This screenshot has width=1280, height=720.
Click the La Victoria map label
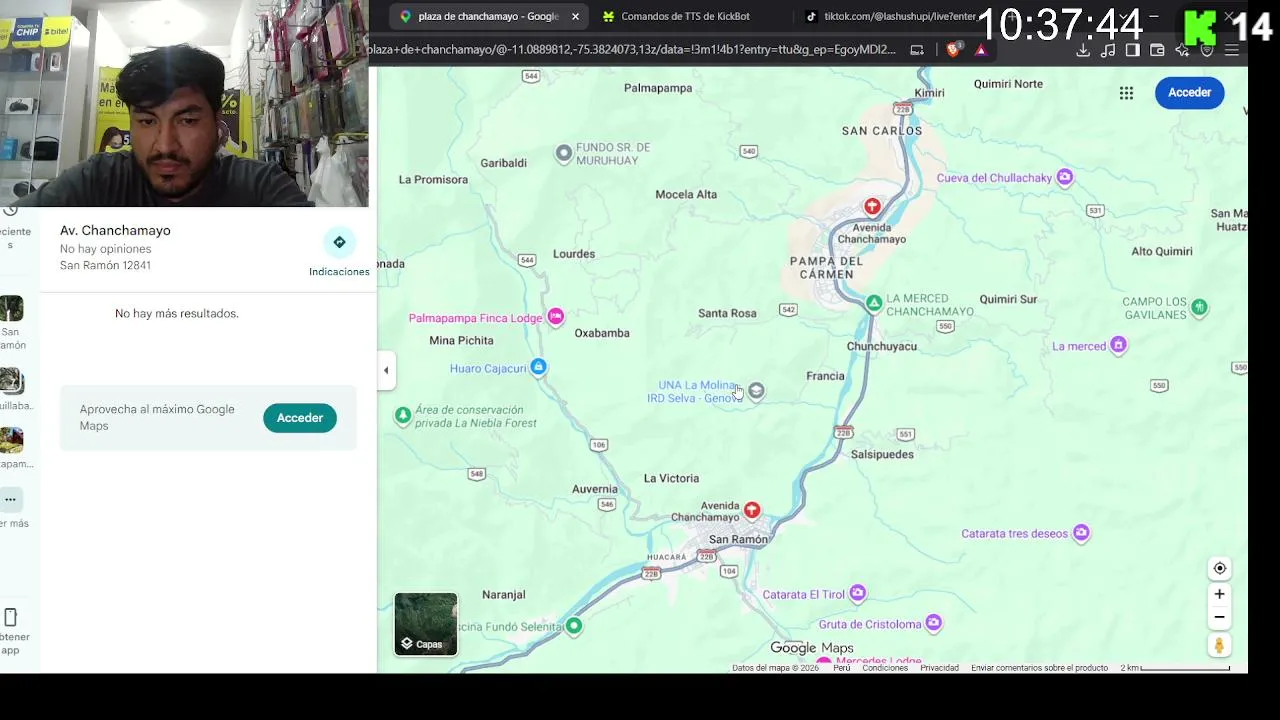[x=671, y=478]
